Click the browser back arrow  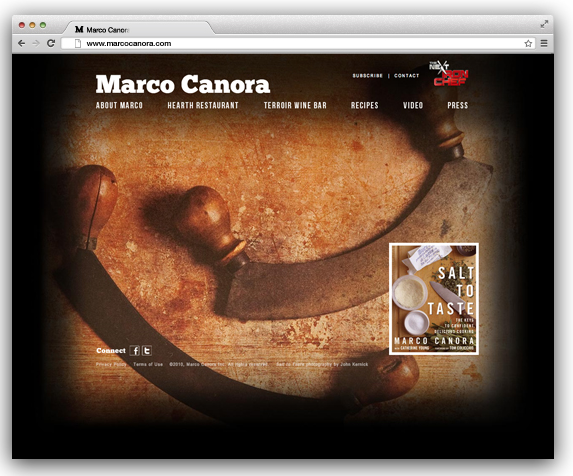(x=22, y=43)
